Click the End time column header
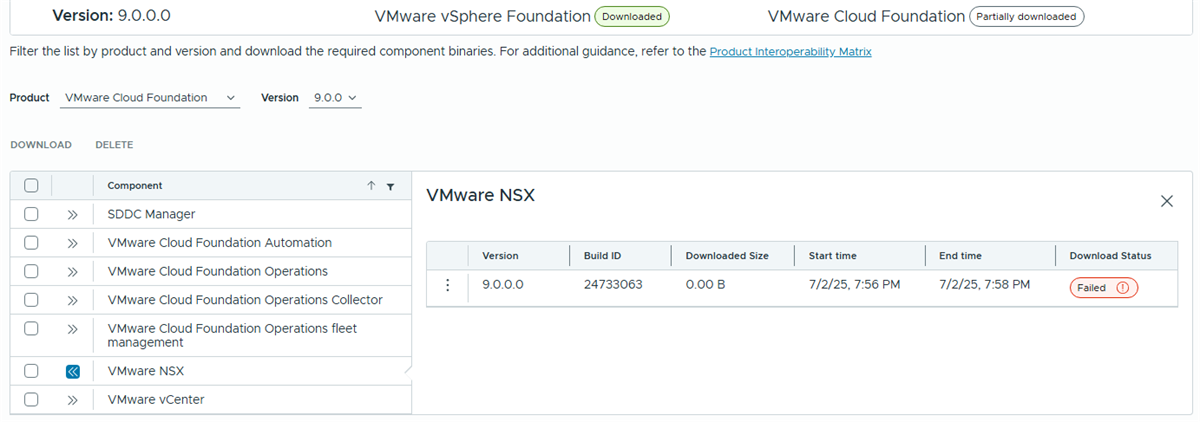 (960, 256)
